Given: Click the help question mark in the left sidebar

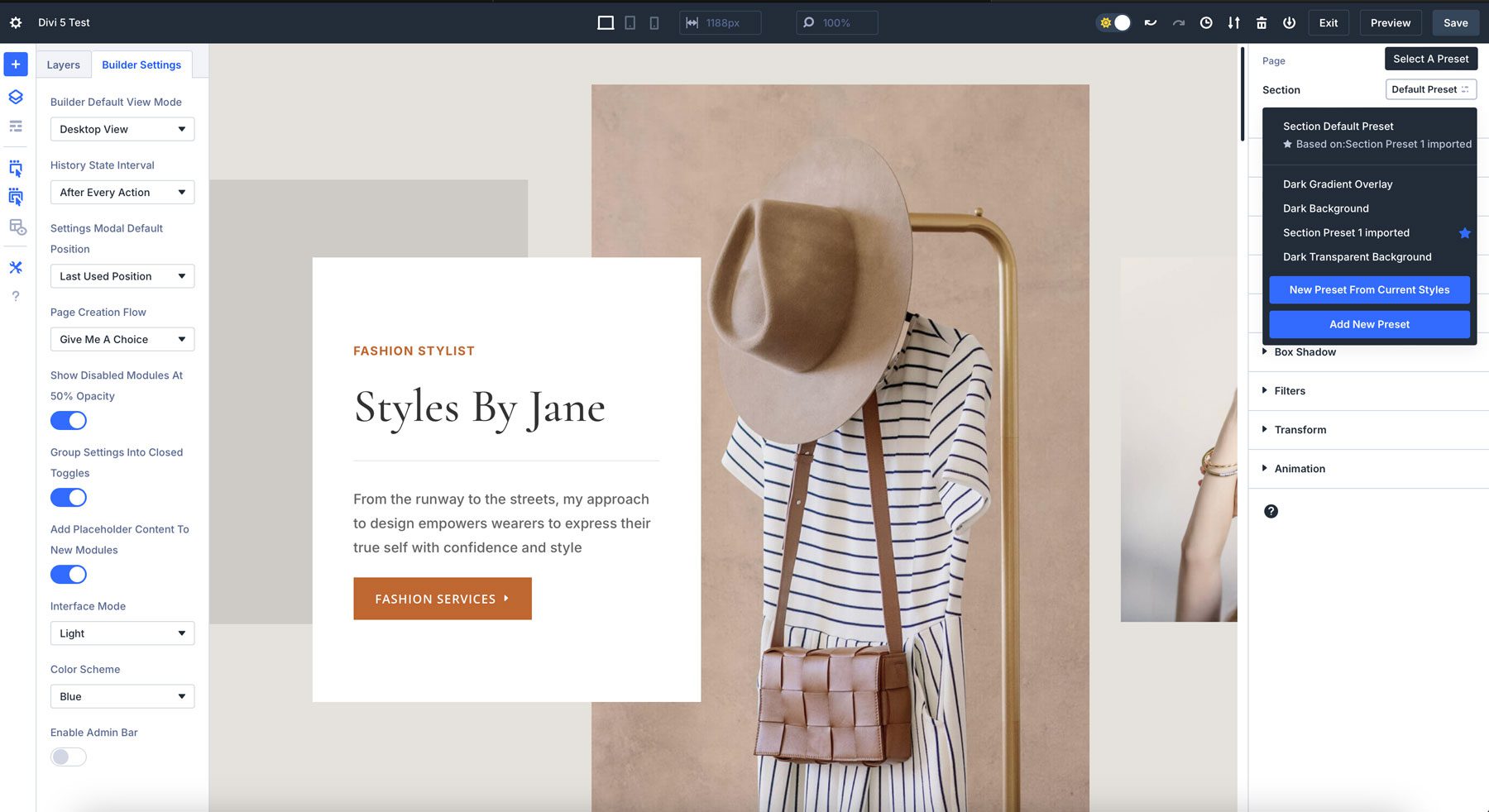Looking at the screenshot, I should pos(15,295).
